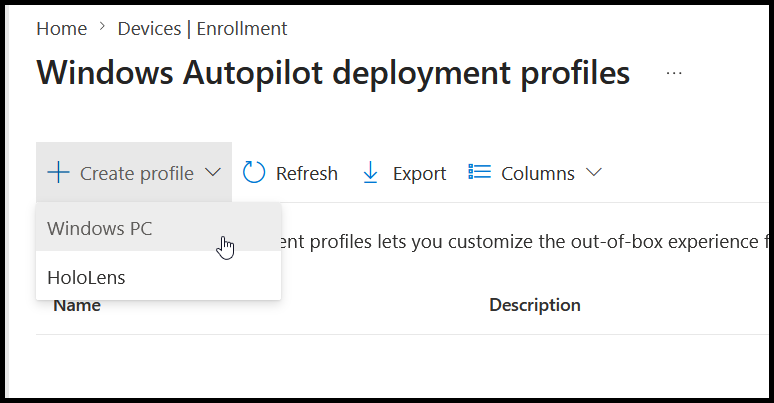Open the ellipsis more options menu

[674, 73]
